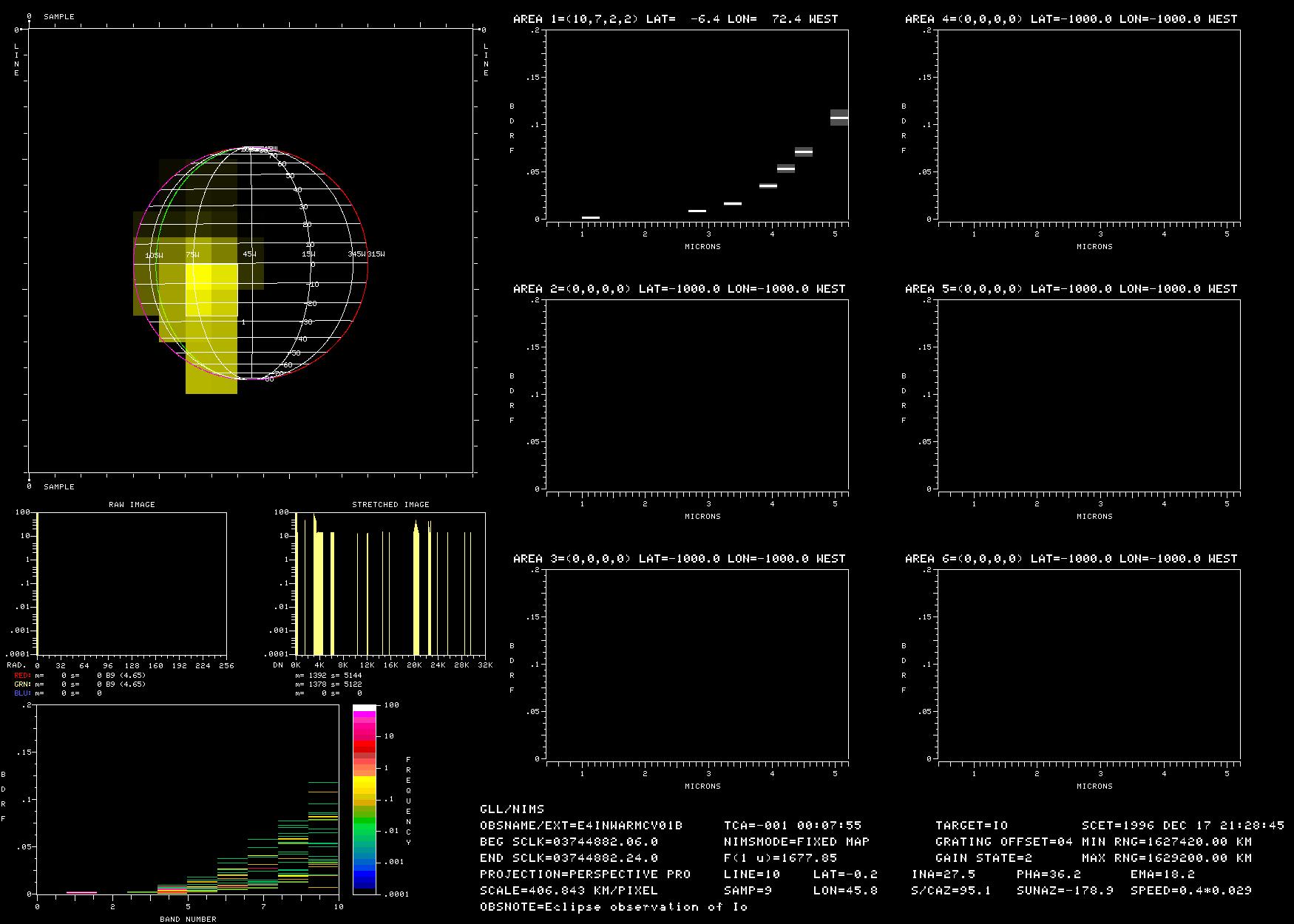Click the bright yellow pixel block on Io
Screen dimensions: 1294x924
click(211, 290)
